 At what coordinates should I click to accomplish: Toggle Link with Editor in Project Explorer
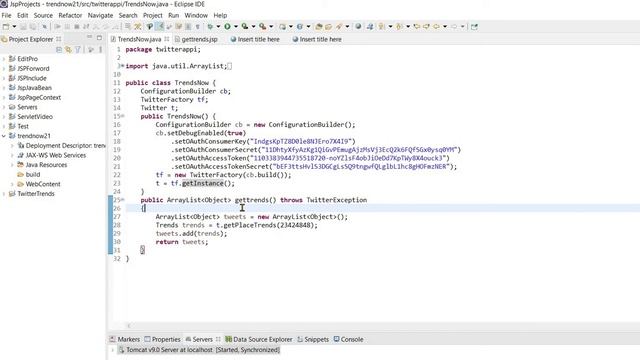click(68, 49)
